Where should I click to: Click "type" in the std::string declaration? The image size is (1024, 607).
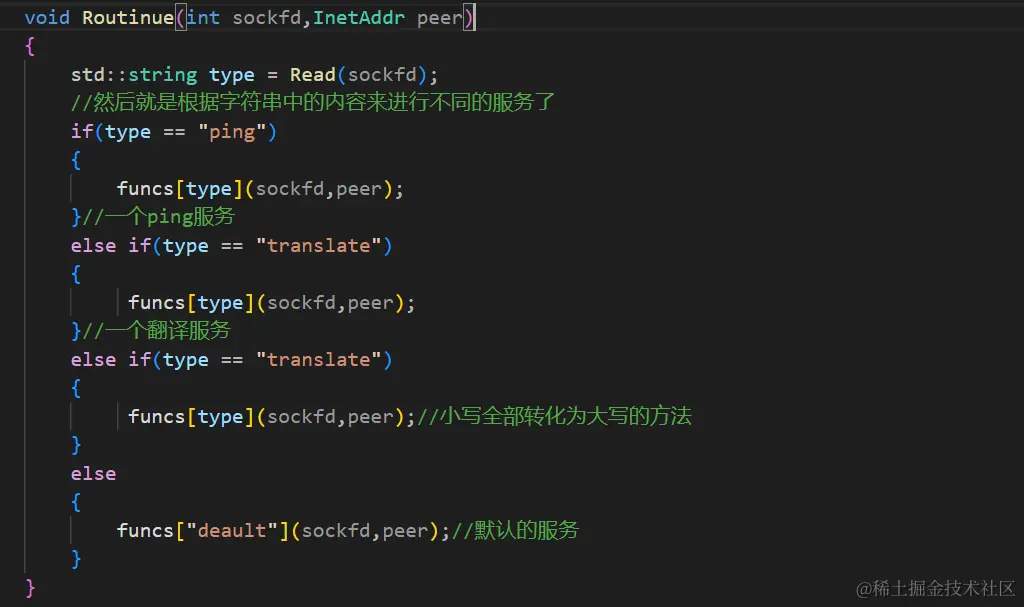pos(232,75)
